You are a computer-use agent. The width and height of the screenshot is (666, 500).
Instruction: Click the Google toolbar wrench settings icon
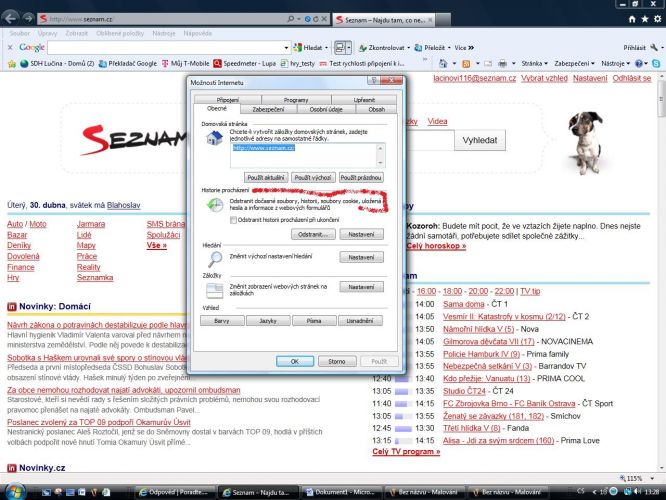(653, 48)
